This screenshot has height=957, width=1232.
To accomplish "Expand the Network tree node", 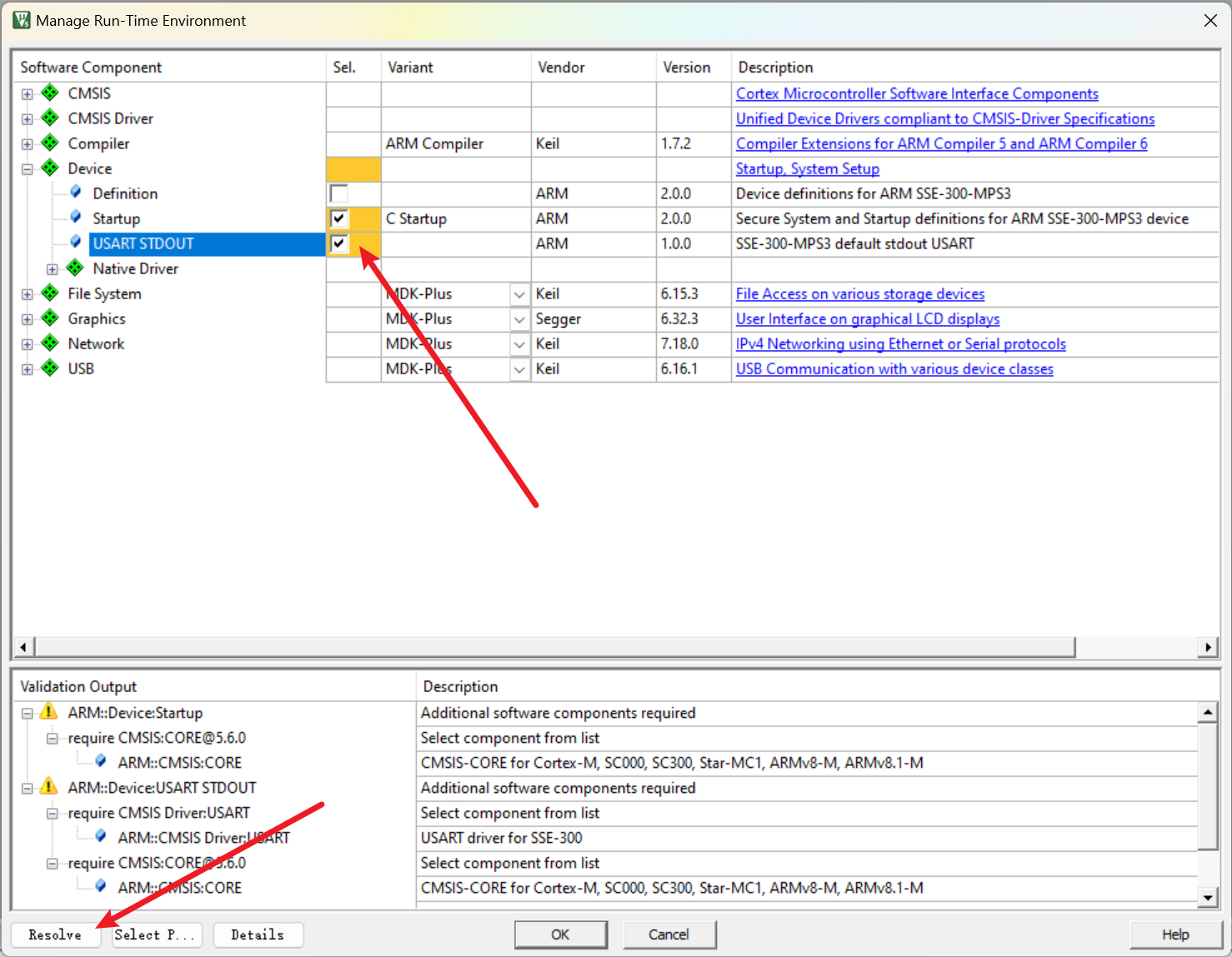I will [x=28, y=344].
